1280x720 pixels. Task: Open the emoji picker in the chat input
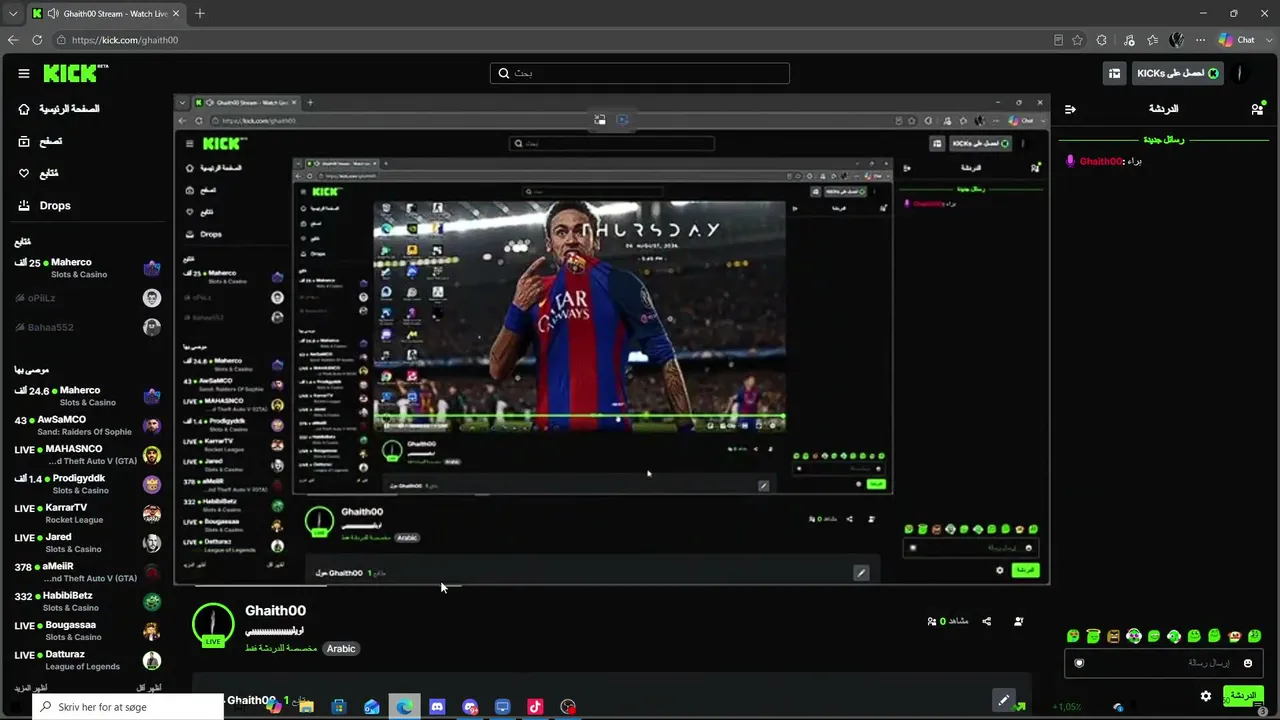coord(1247,663)
